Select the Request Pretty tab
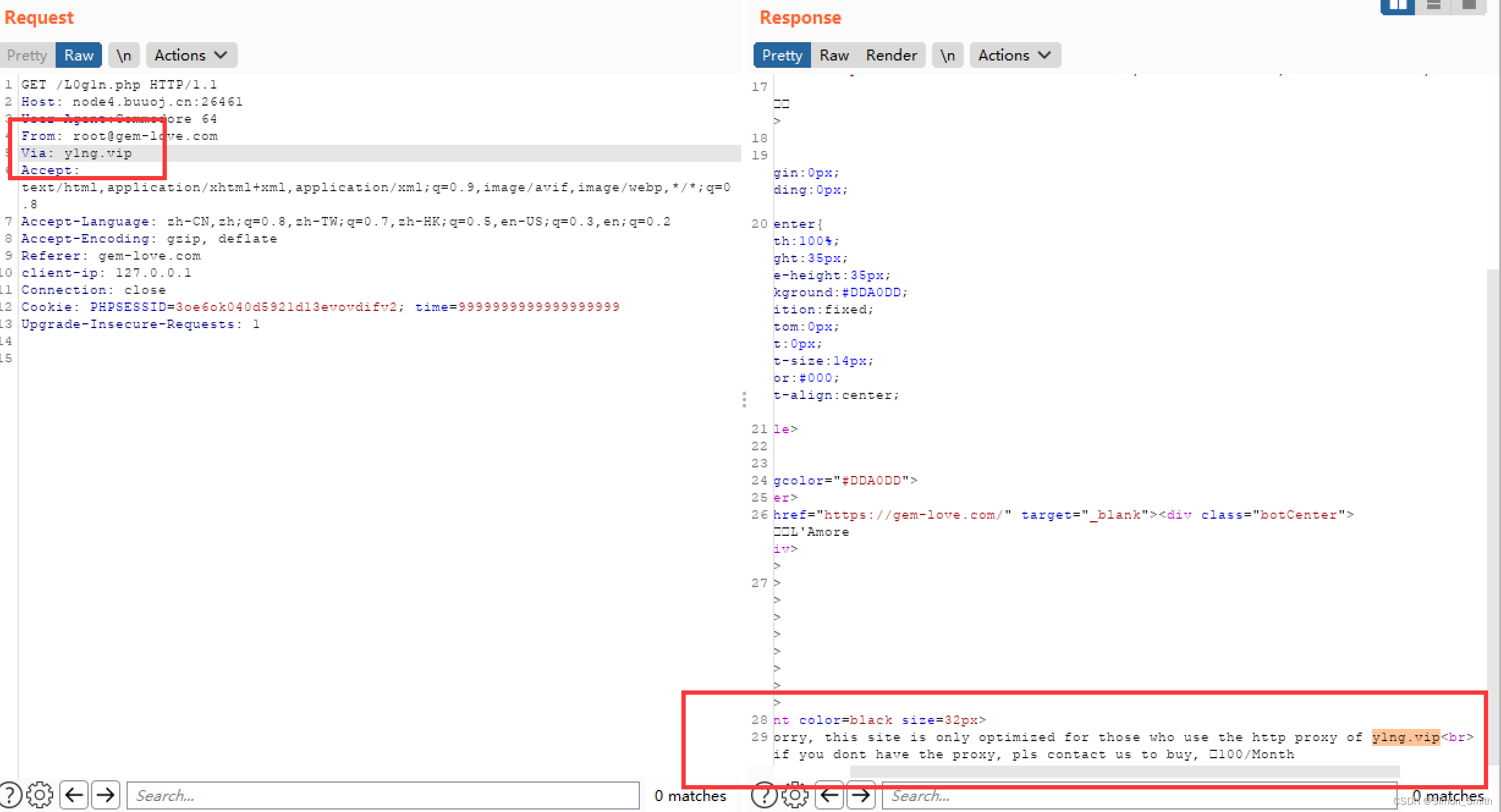Screen dimensions: 1501x812 (28, 55)
